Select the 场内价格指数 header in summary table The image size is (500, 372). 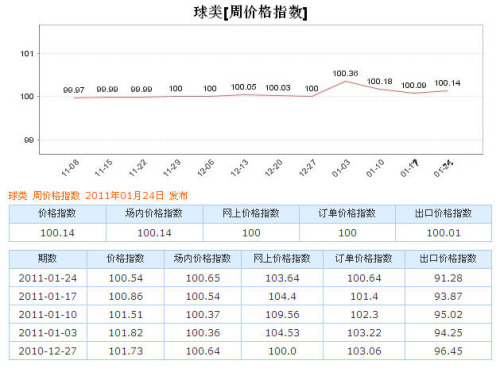pyautogui.click(x=154, y=213)
